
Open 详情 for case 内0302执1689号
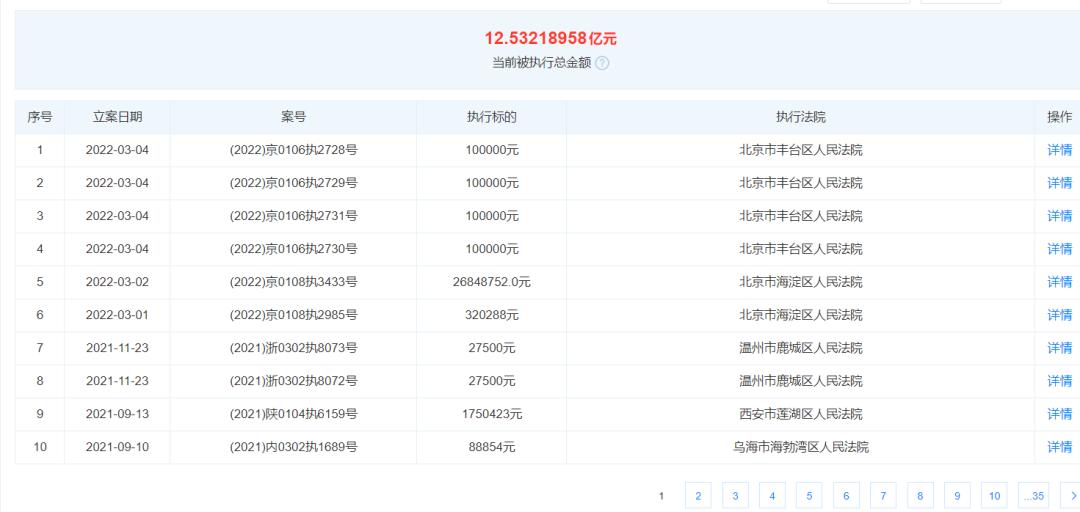pos(1059,447)
